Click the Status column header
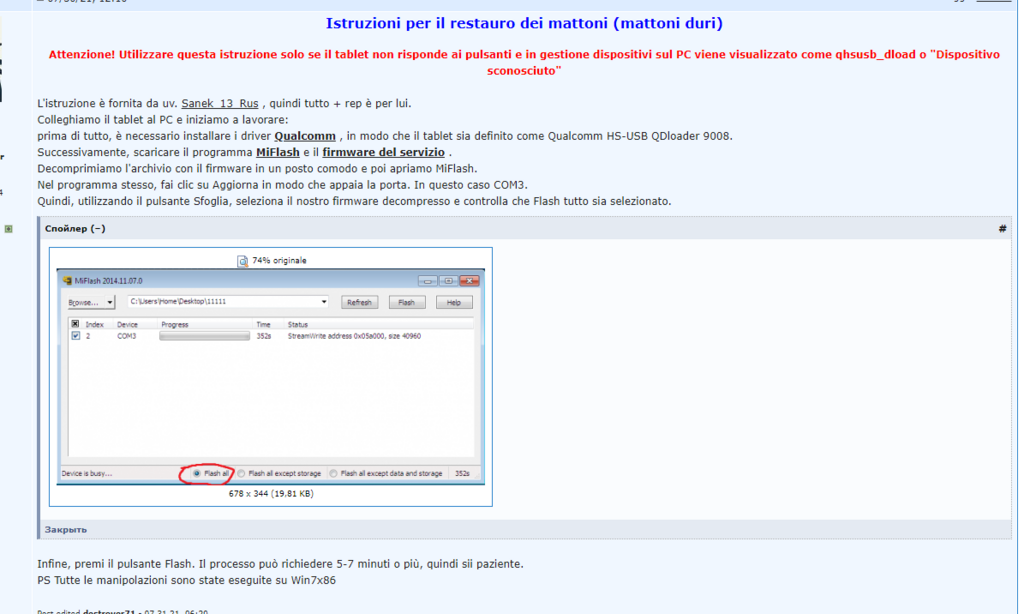Image resolution: width=1024 pixels, height=614 pixels. (298, 325)
